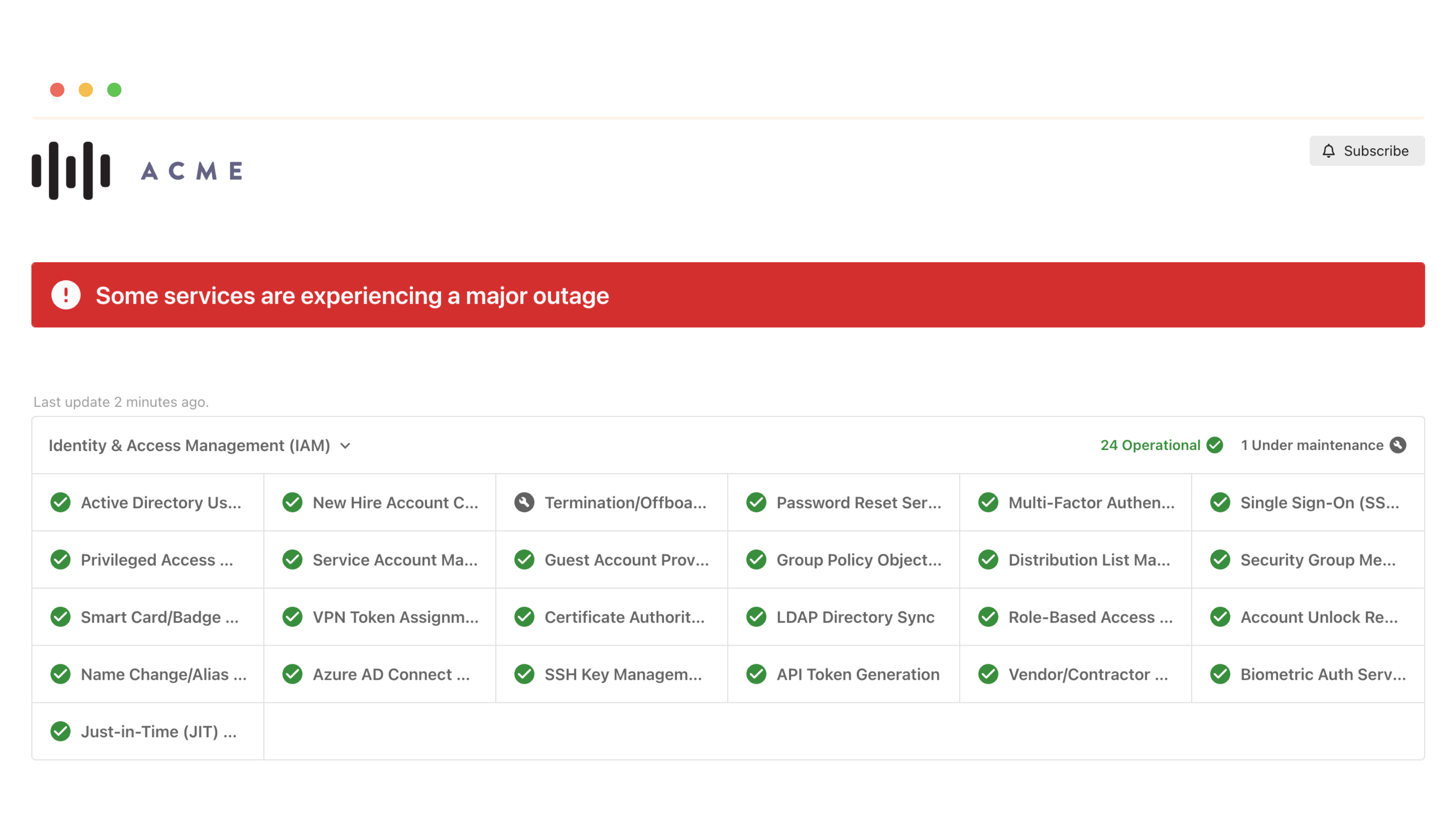Click the green check next to 24 Operational
Image resolution: width=1456 pixels, height=838 pixels.
coord(1215,445)
